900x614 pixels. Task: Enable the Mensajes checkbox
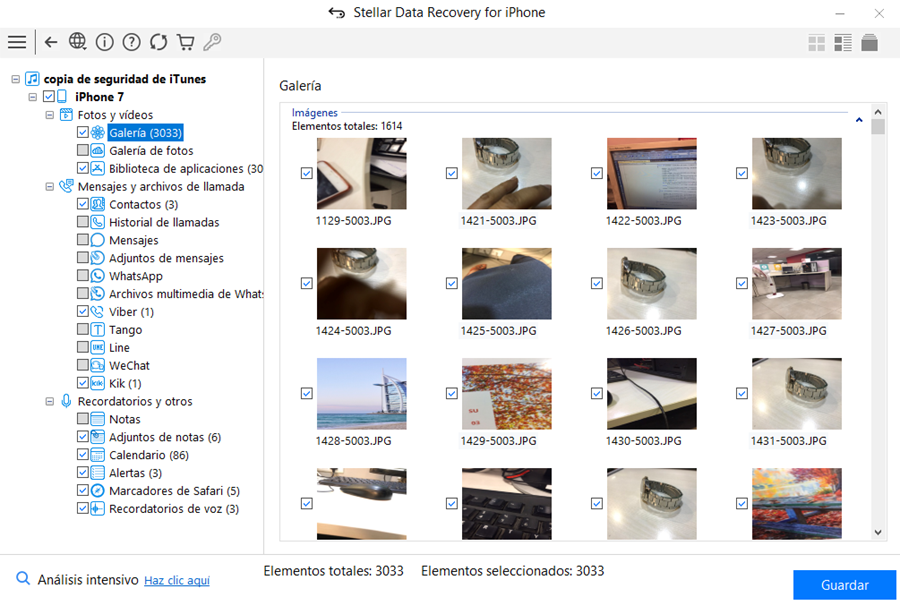(83, 240)
